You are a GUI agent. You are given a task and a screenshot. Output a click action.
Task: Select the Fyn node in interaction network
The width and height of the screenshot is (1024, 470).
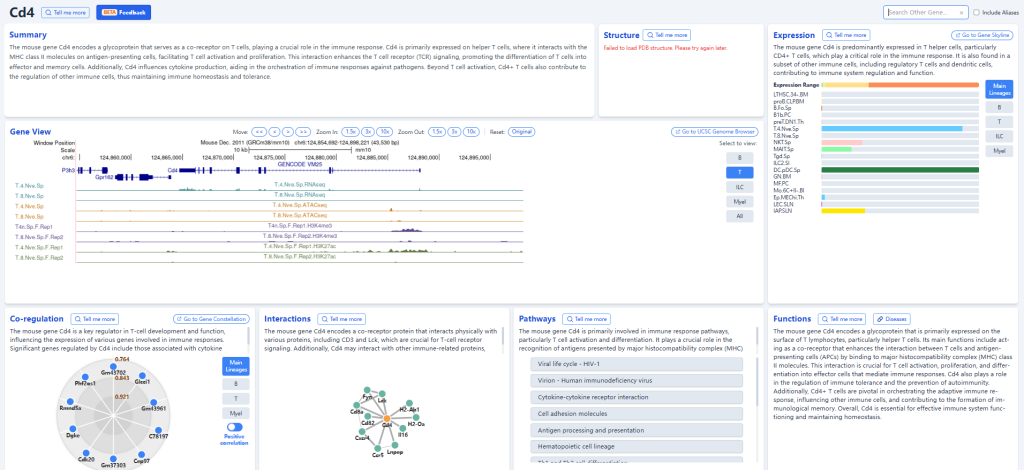pyautogui.click(x=367, y=390)
